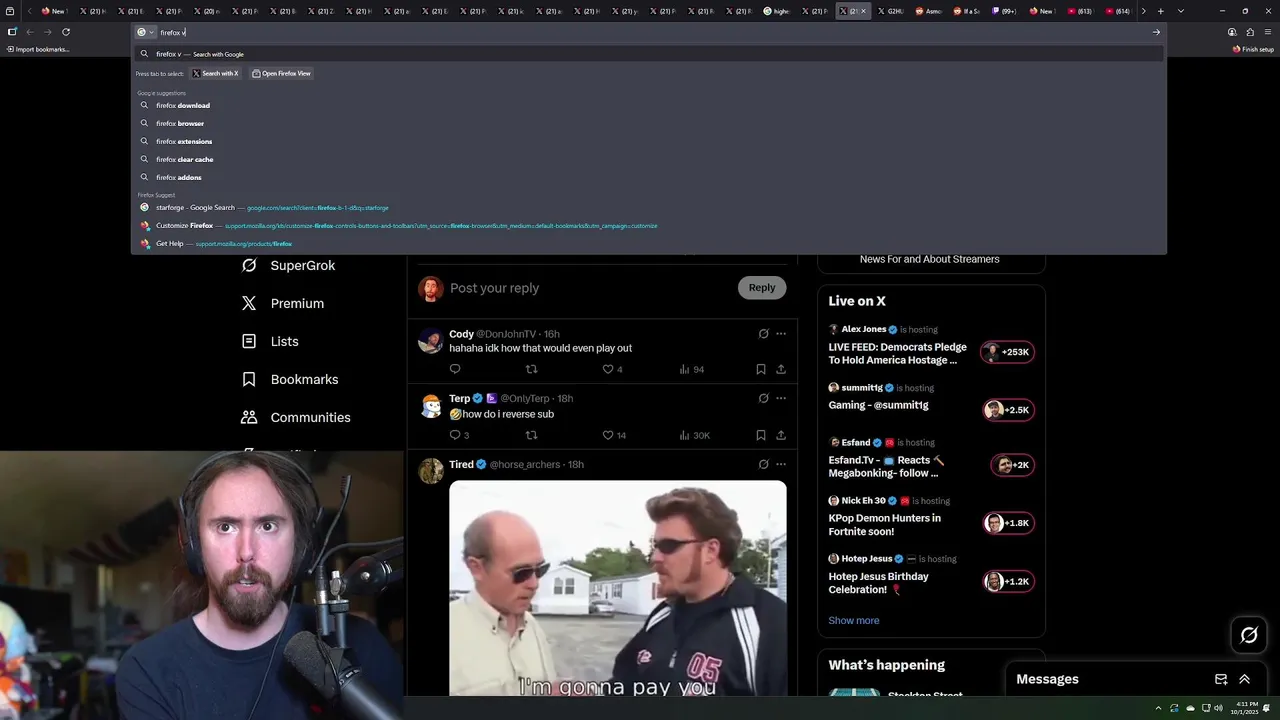List all tabs dropdown
1280x720 pixels.
1181,11
